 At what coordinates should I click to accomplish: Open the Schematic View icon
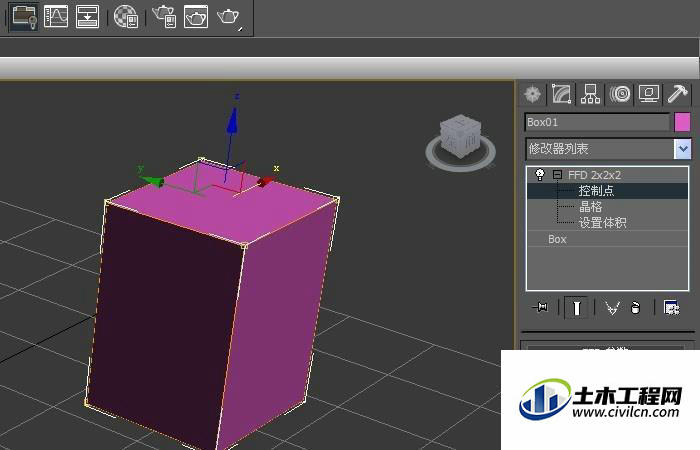click(x=88, y=17)
